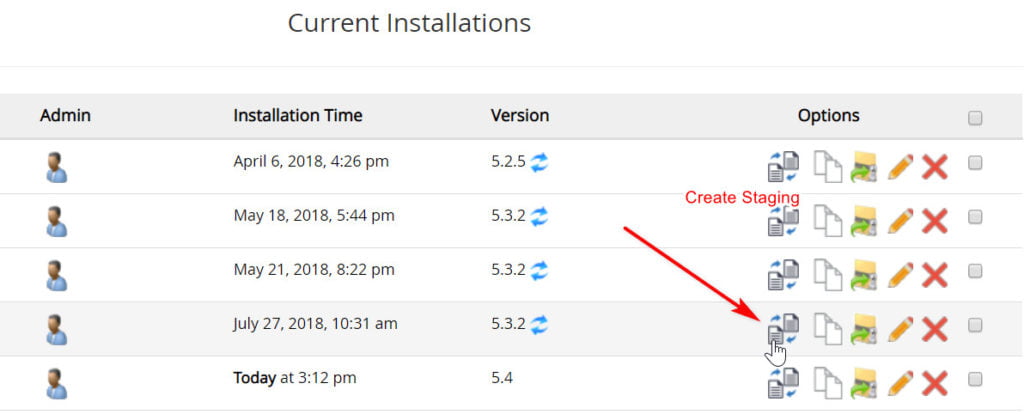Remove the installation made Today at 3:12 pm
Screen dimensions: 1024x414
coord(935,383)
